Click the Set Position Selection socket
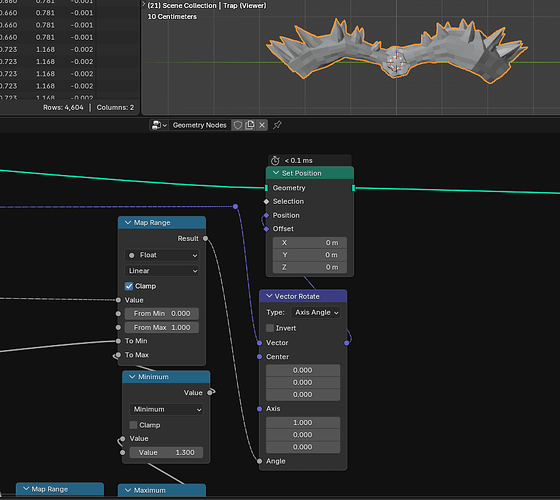Image resolution: width=560 pixels, height=500 pixels. point(266,202)
